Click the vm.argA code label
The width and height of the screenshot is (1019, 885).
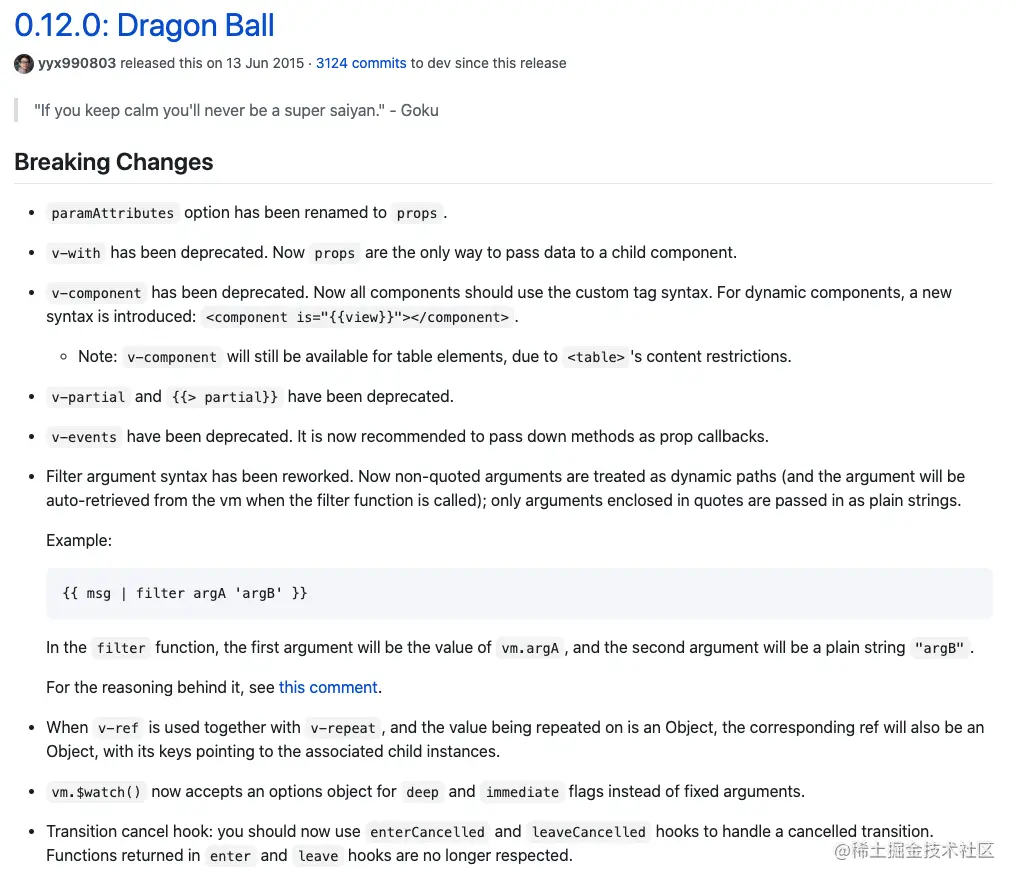point(530,648)
